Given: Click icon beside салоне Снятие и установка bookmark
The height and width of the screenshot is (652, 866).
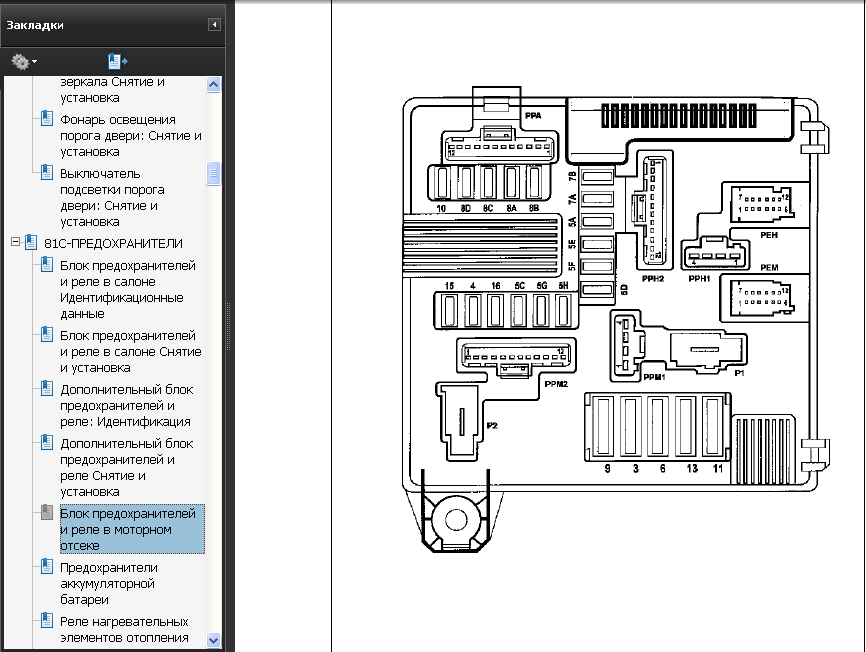Looking at the screenshot, I should click(47, 335).
